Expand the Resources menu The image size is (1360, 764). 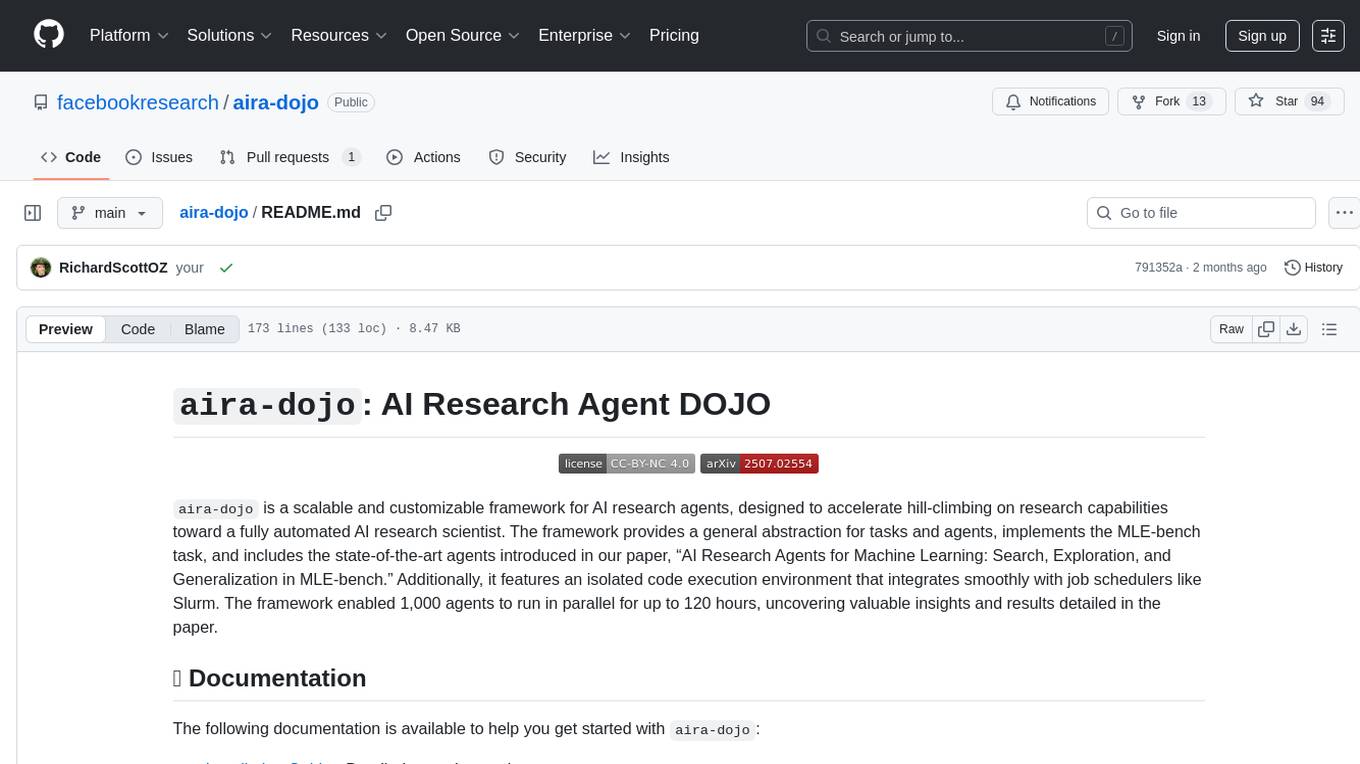(339, 35)
